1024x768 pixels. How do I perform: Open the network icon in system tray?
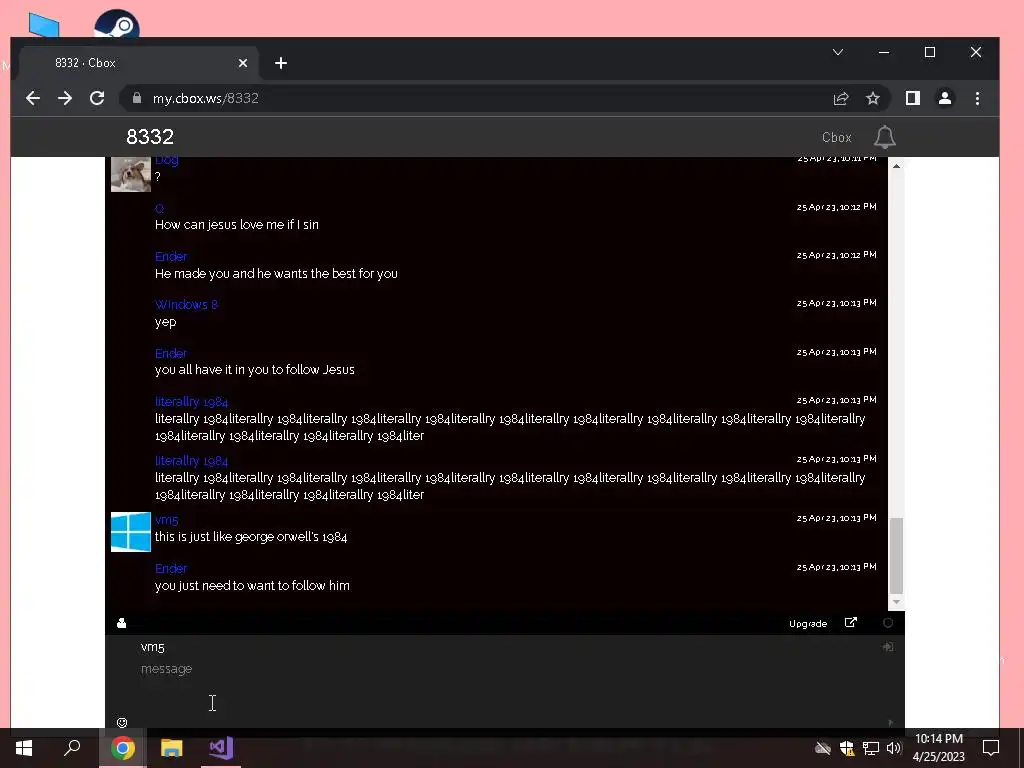(871, 748)
